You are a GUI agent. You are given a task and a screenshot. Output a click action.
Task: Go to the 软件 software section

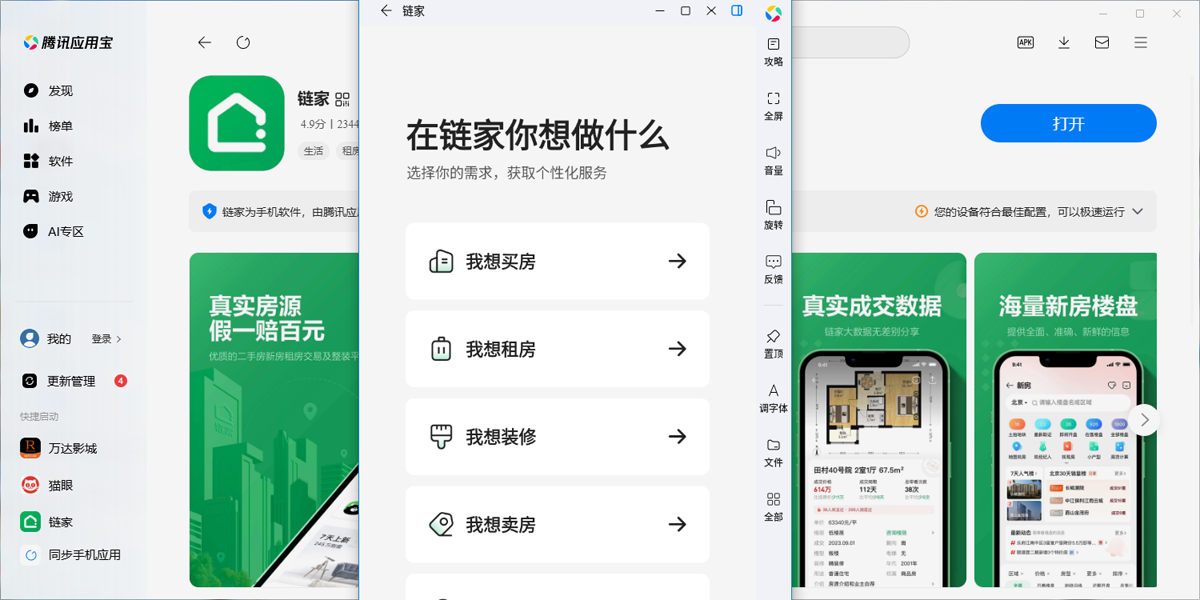48,161
